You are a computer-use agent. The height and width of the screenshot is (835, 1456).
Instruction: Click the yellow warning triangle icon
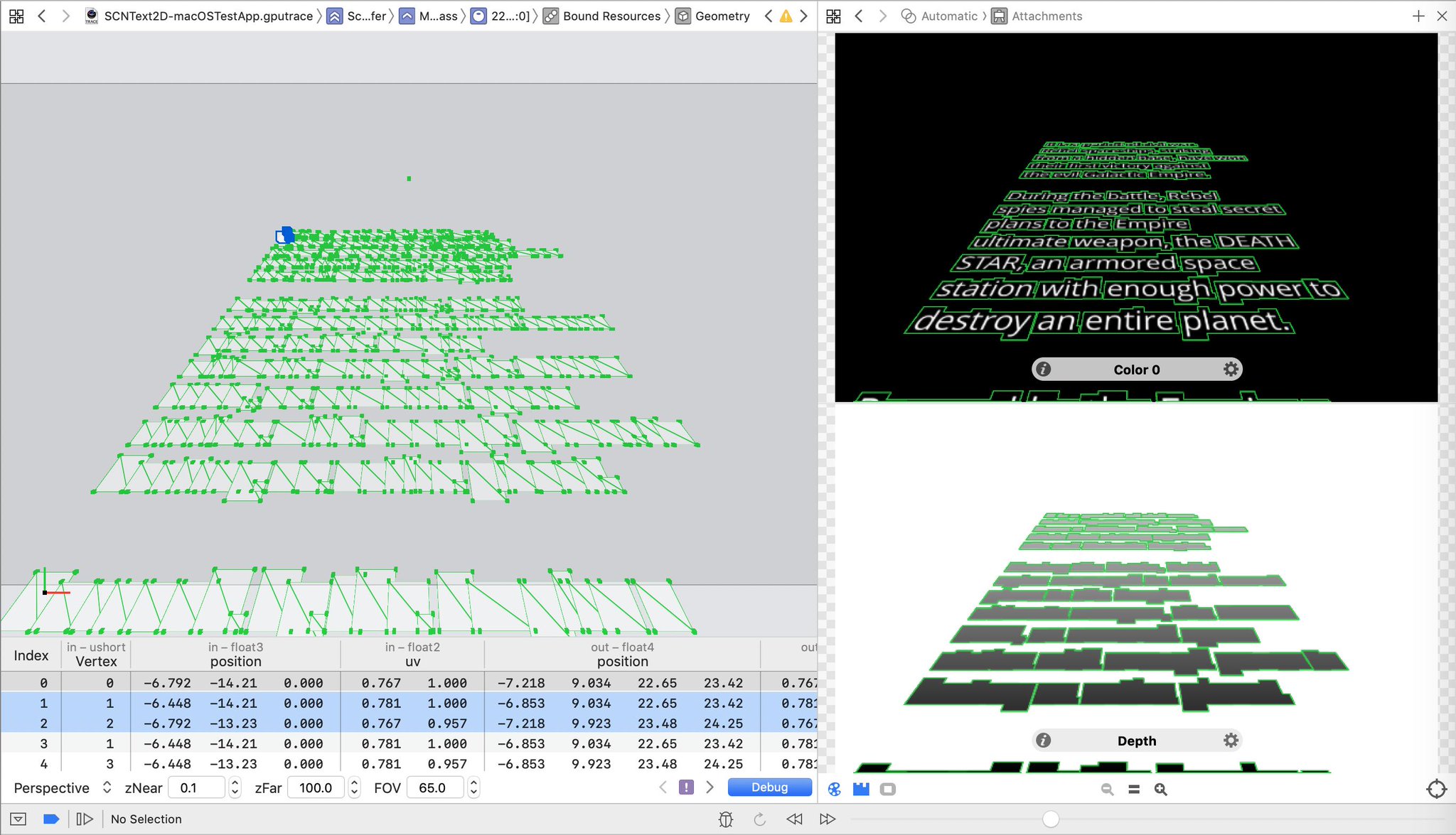[786, 16]
